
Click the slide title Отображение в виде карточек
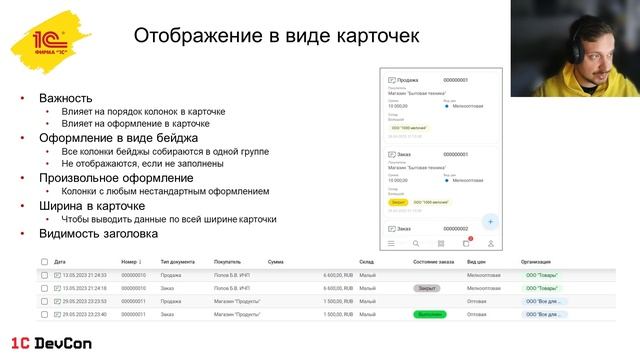[x=276, y=36]
